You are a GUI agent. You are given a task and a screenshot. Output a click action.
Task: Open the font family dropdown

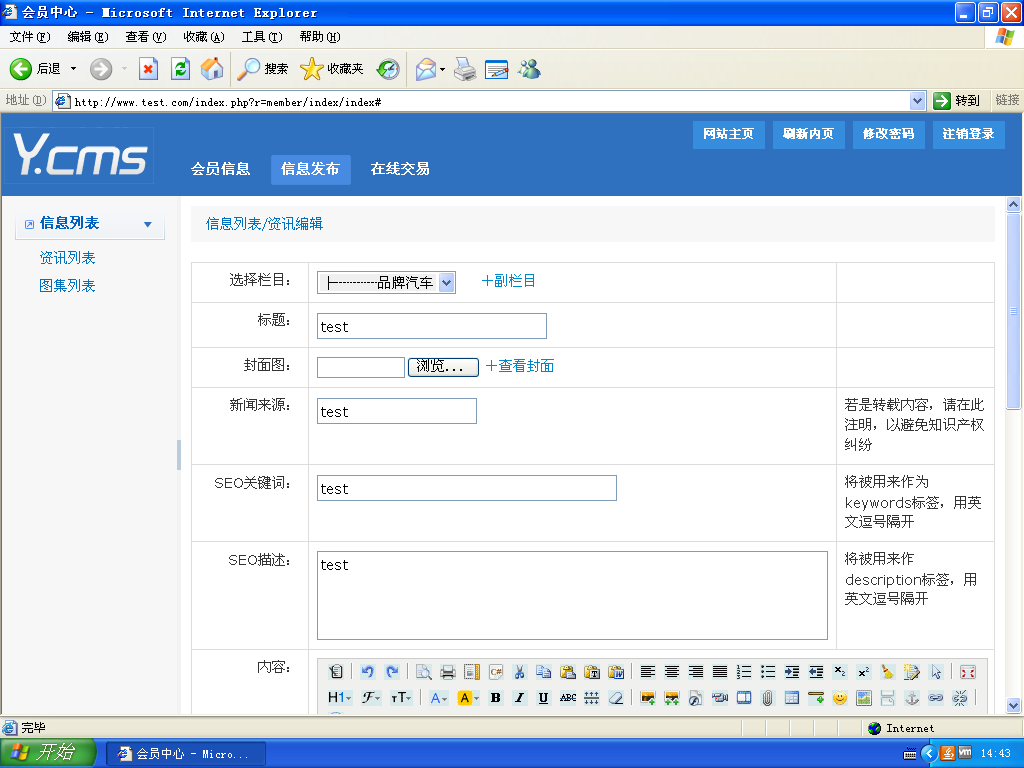(x=372, y=697)
